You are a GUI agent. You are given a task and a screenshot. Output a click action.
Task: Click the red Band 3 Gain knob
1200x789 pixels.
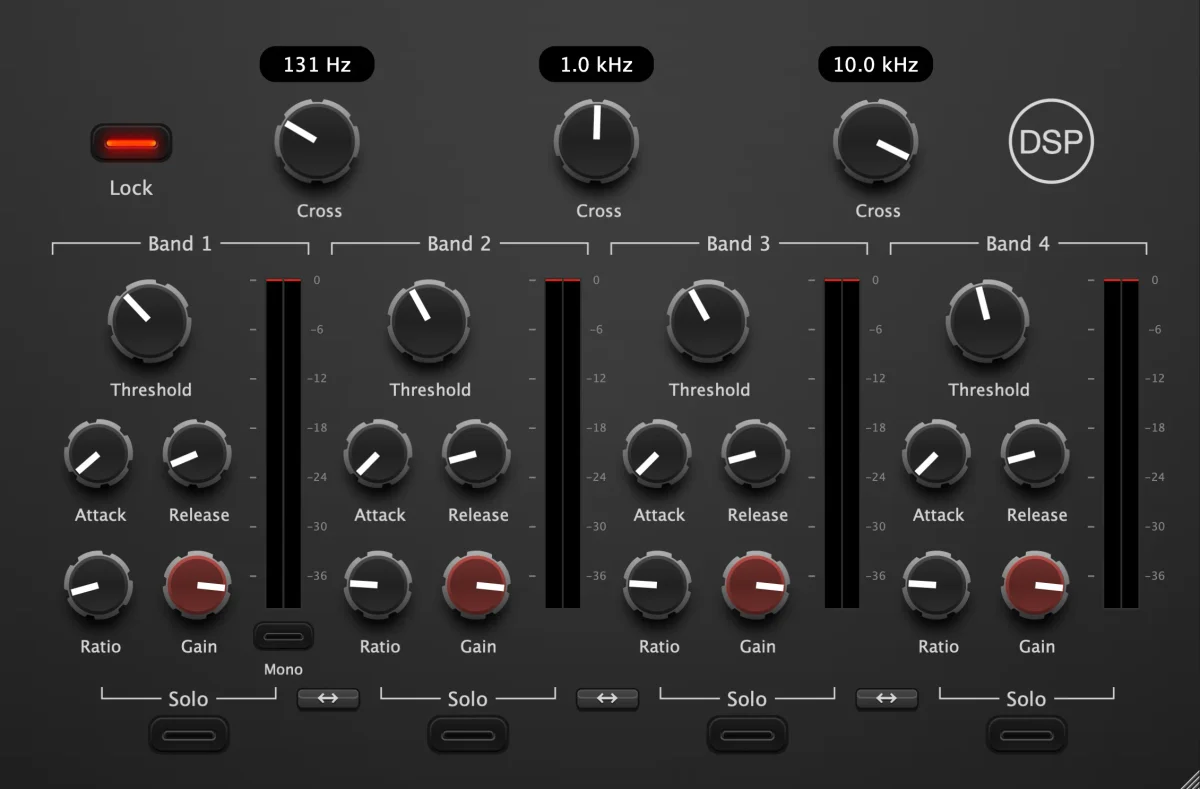tap(756, 585)
